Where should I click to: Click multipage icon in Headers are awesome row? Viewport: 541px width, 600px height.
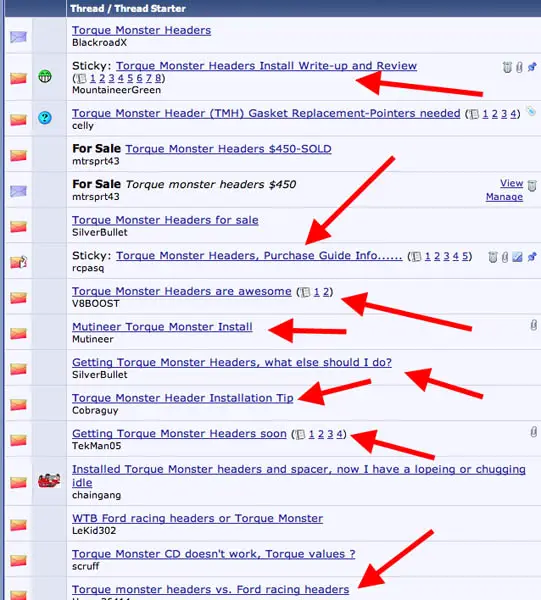point(305,292)
